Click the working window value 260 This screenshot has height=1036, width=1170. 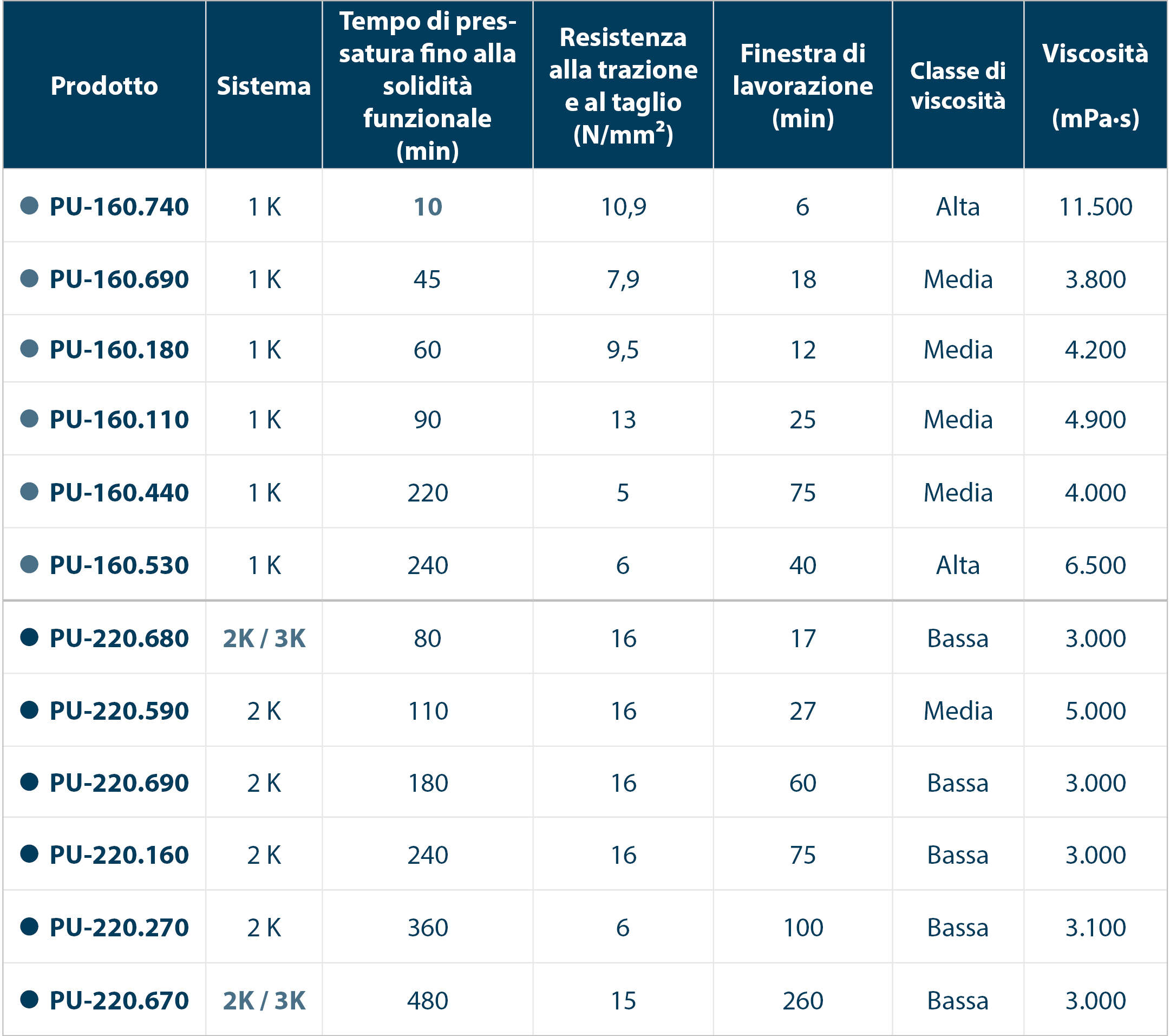[x=802, y=1001]
